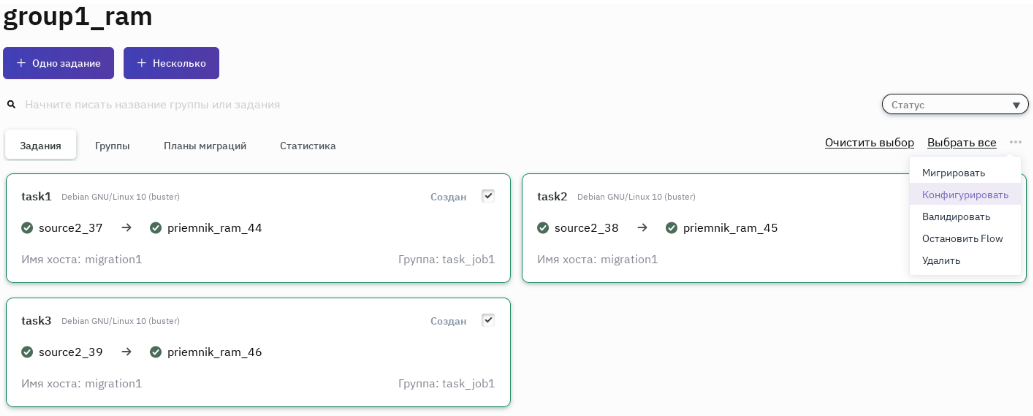Click the three-dots more actions icon
This screenshot has width=1033, height=416.
pyautogui.click(x=1016, y=143)
